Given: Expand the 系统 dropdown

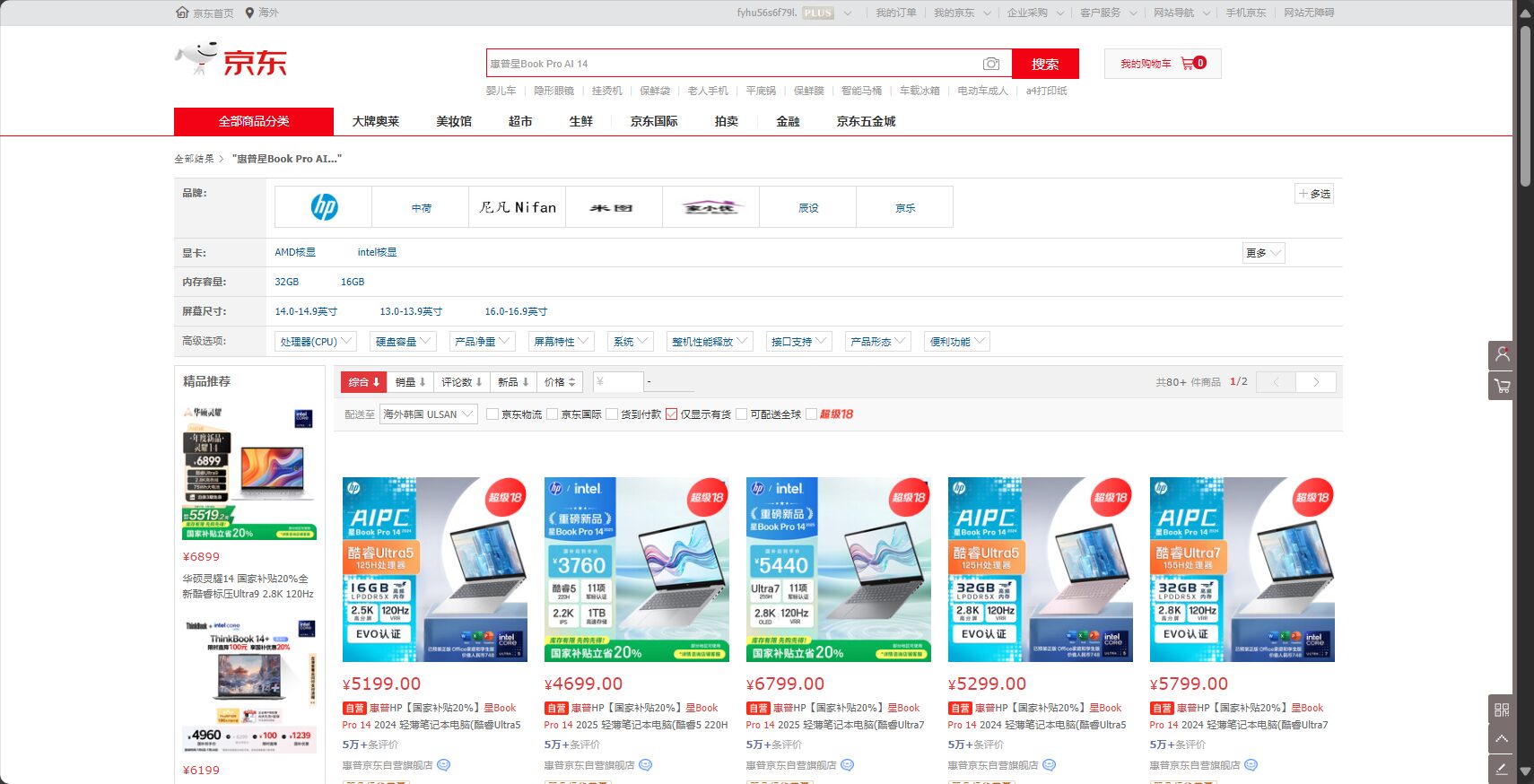Looking at the screenshot, I should pos(630,342).
